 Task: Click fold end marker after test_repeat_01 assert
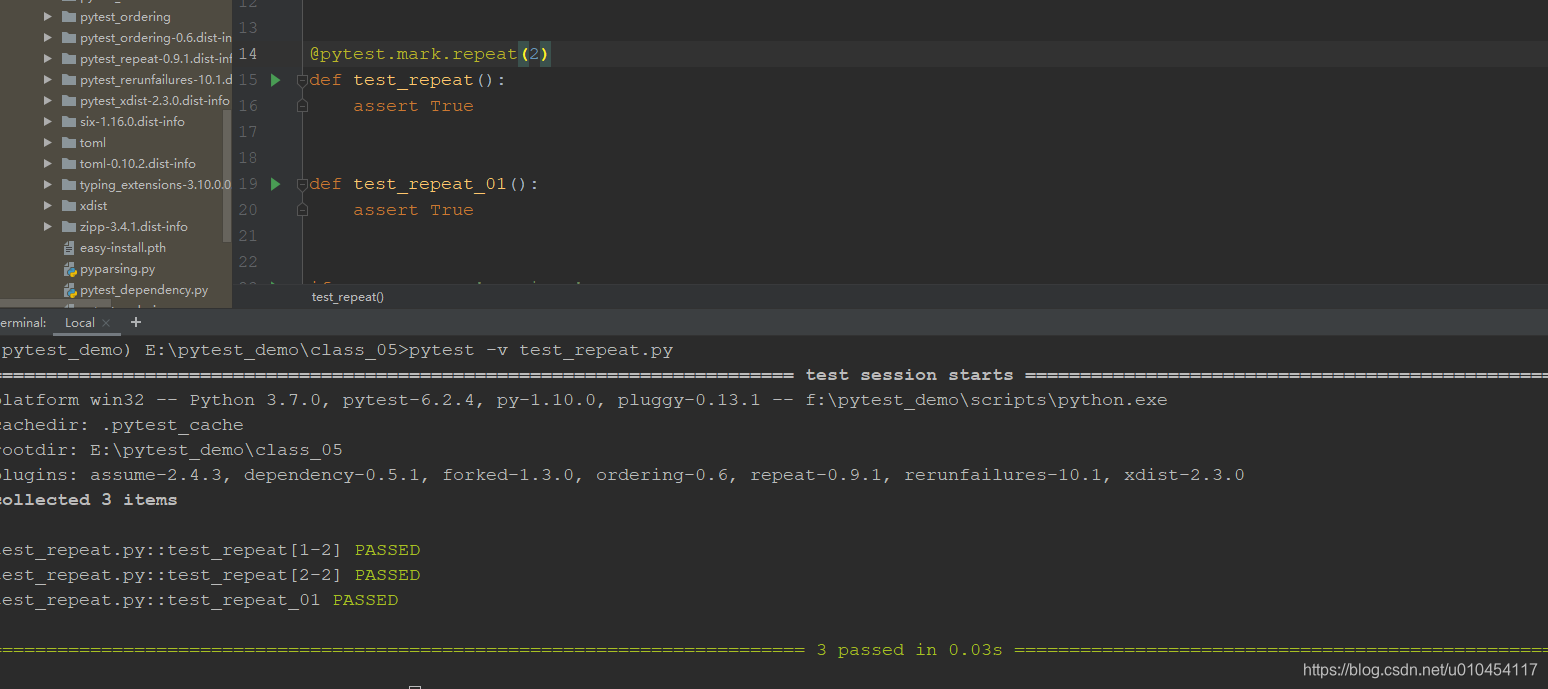(x=302, y=210)
